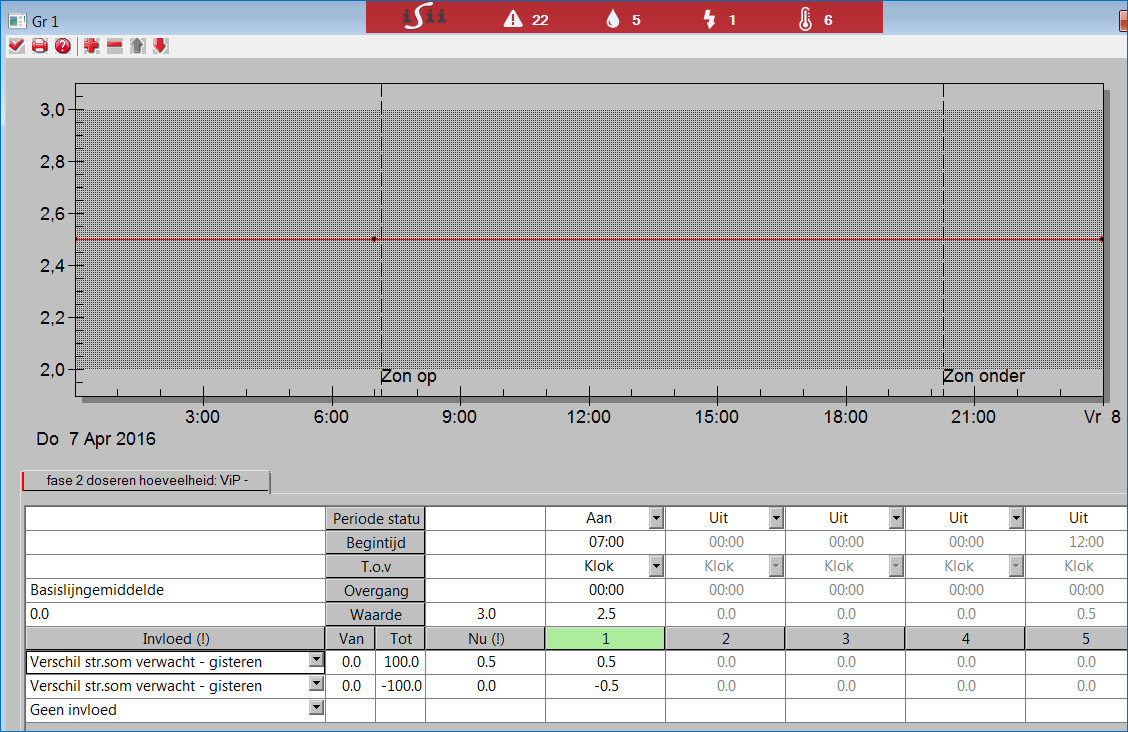Click the red minus icon in the toolbar
This screenshot has width=1128, height=732.
[114, 46]
